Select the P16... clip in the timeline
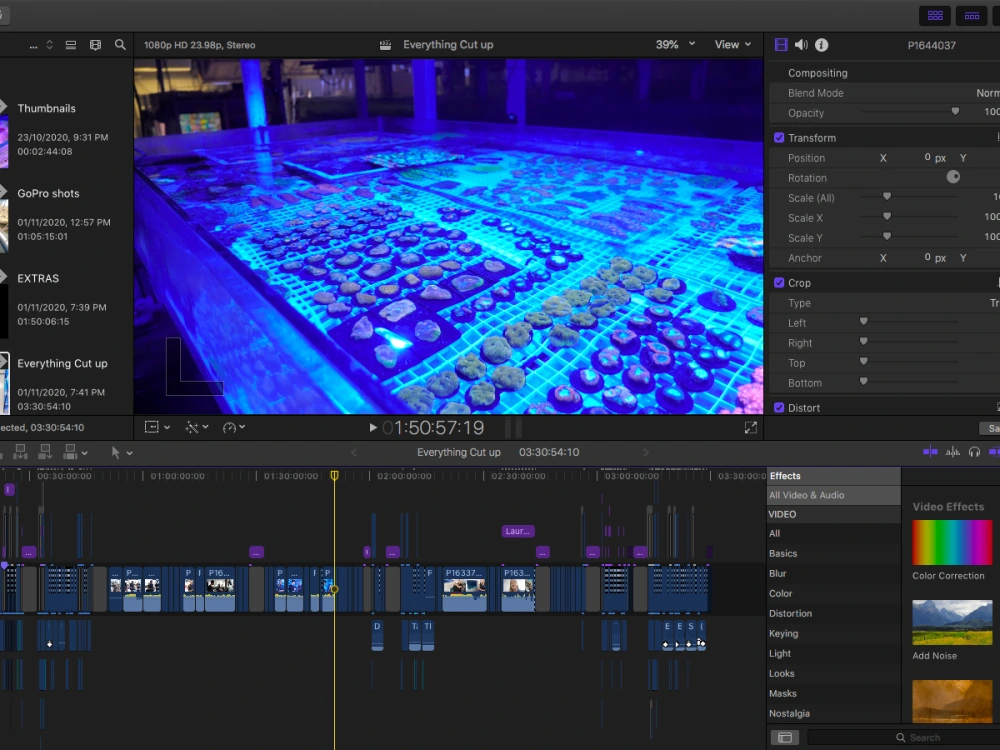 click(x=220, y=588)
